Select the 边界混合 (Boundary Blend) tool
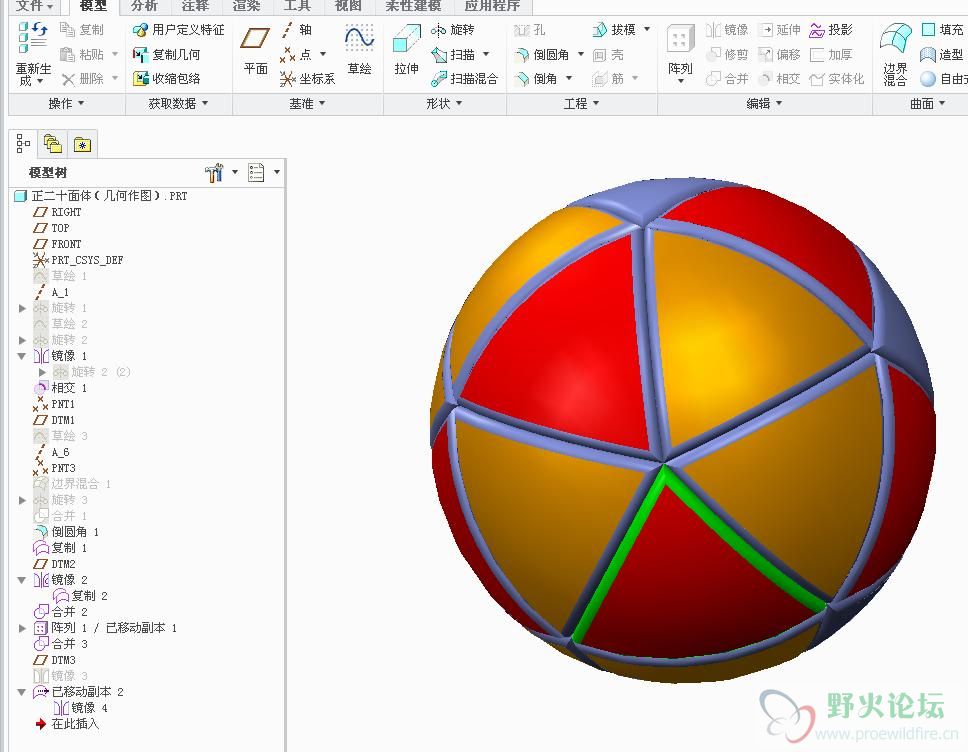Image resolution: width=968 pixels, height=752 pixels. coord(895,54)
